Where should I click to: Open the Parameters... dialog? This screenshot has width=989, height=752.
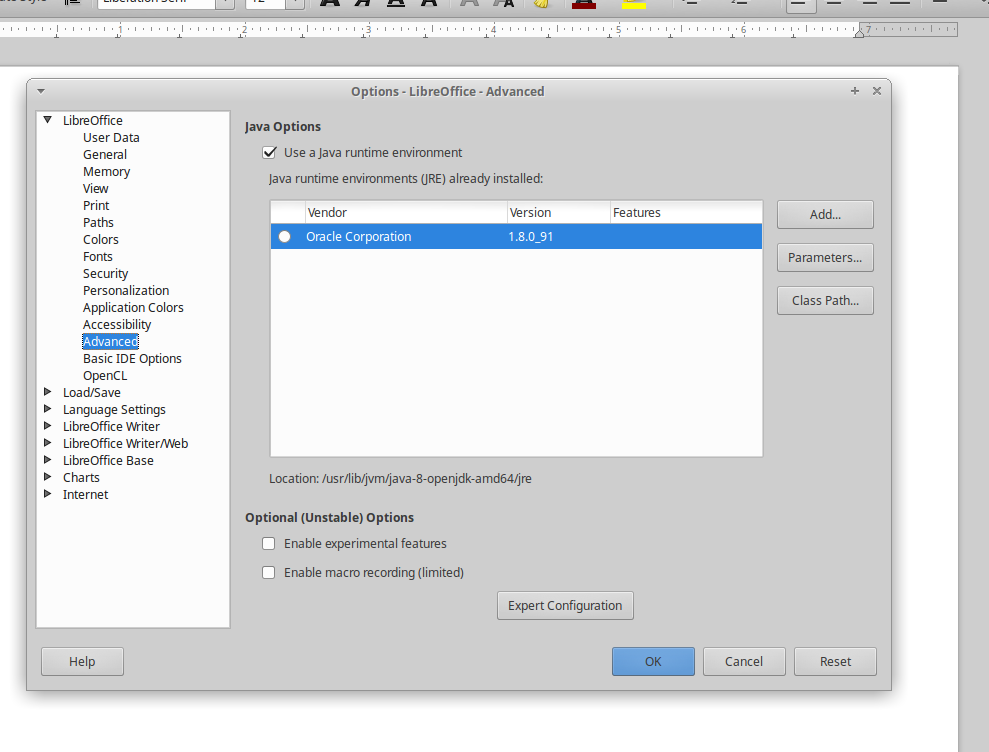coord(825,257)
